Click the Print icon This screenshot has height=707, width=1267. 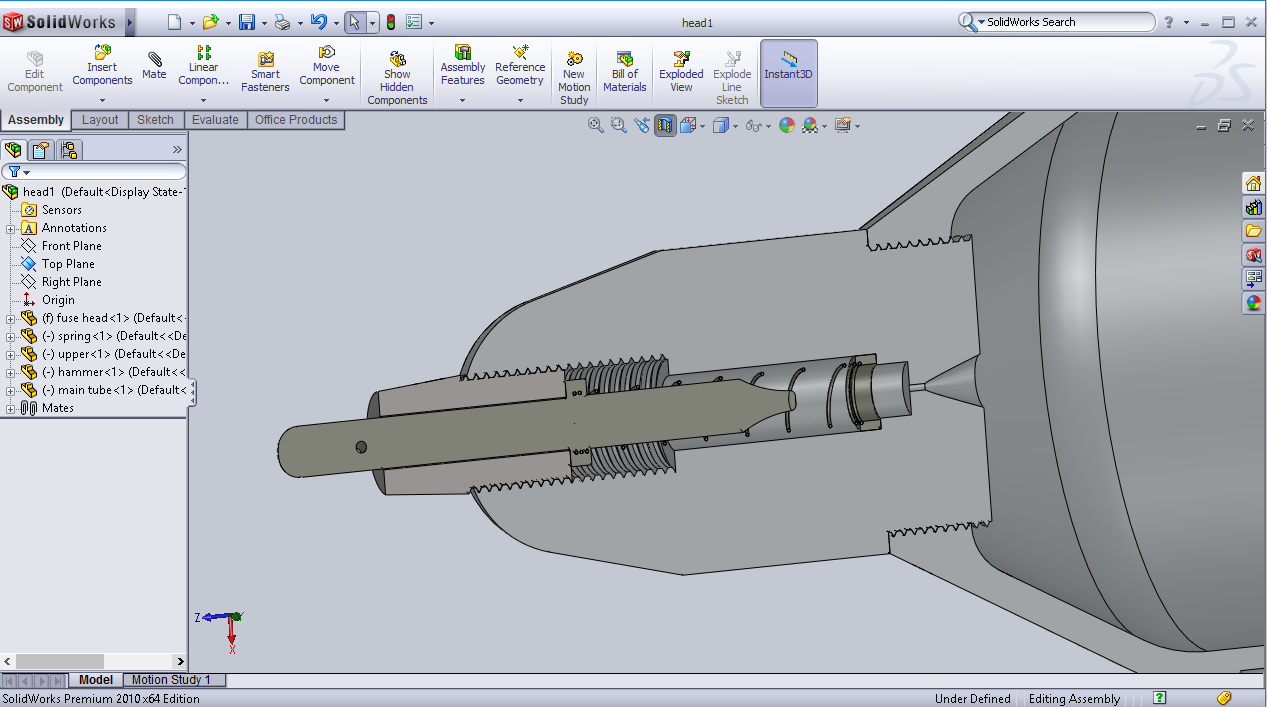(x=283, y=22)
